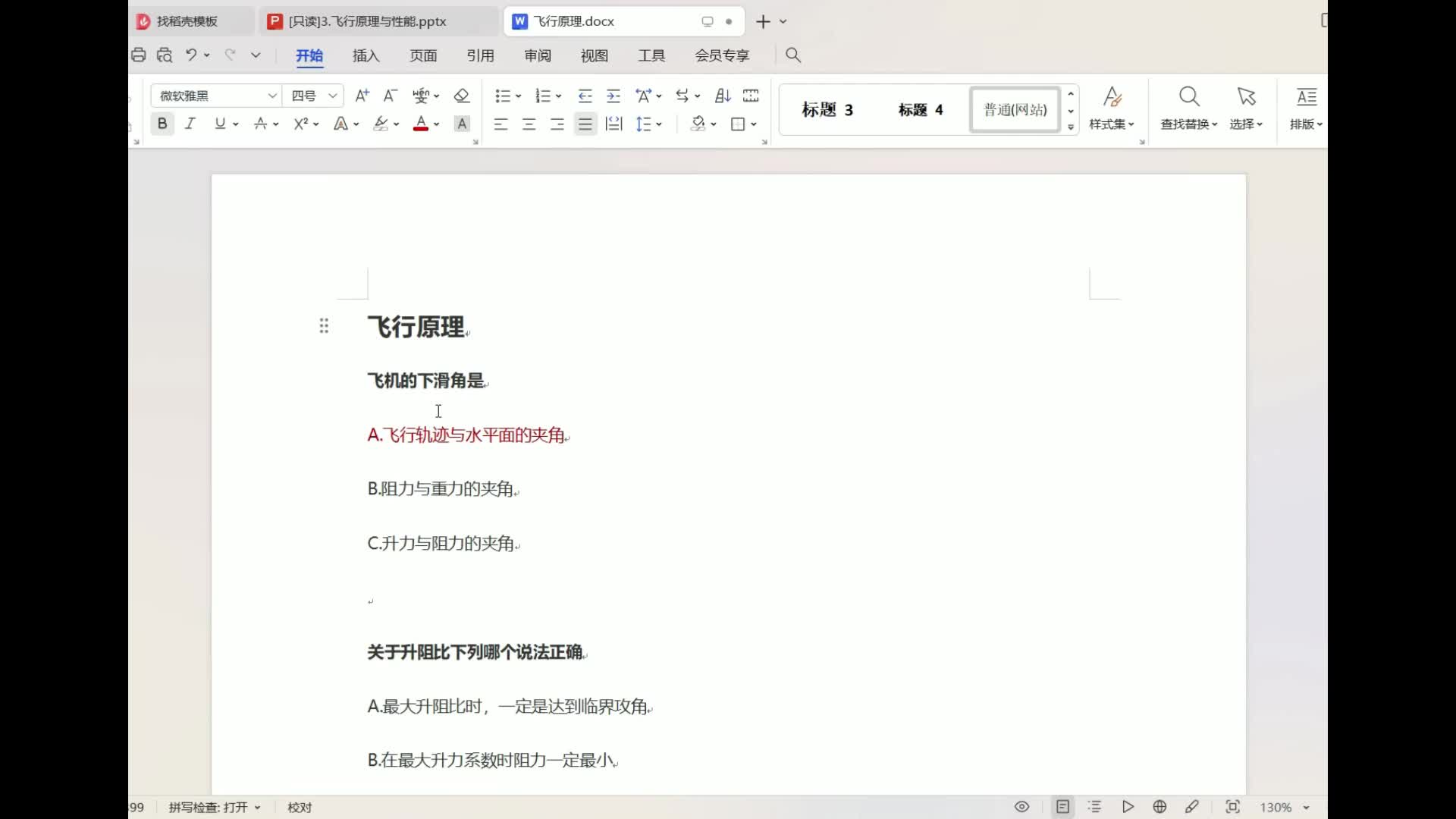Decrease indent icon
The width and height of the screenshot is (1456, 819).
point(585,96)
